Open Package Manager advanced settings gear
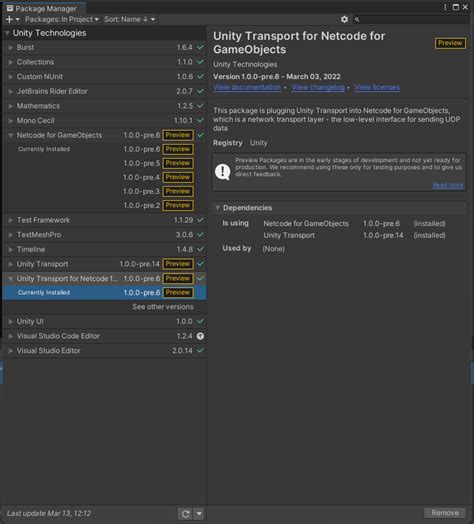Screen dimensions: 474x524 344,19
